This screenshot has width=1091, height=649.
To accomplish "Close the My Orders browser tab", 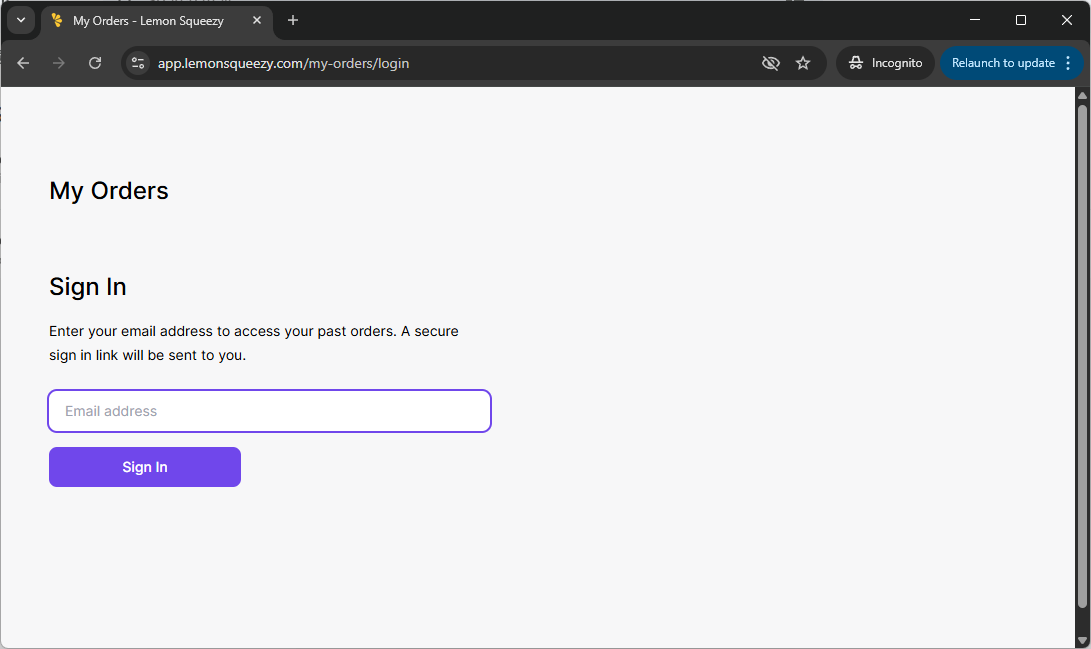I will click(x=257, y=21).
